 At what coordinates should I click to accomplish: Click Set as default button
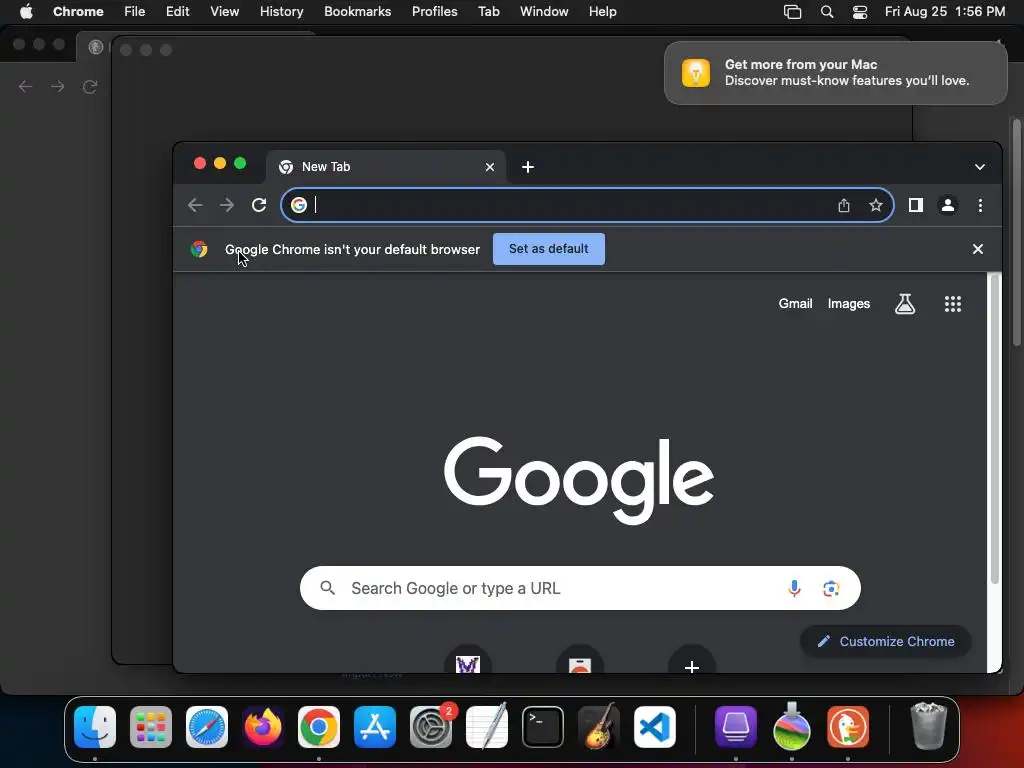pyautogui.click(x=549, y=249)
